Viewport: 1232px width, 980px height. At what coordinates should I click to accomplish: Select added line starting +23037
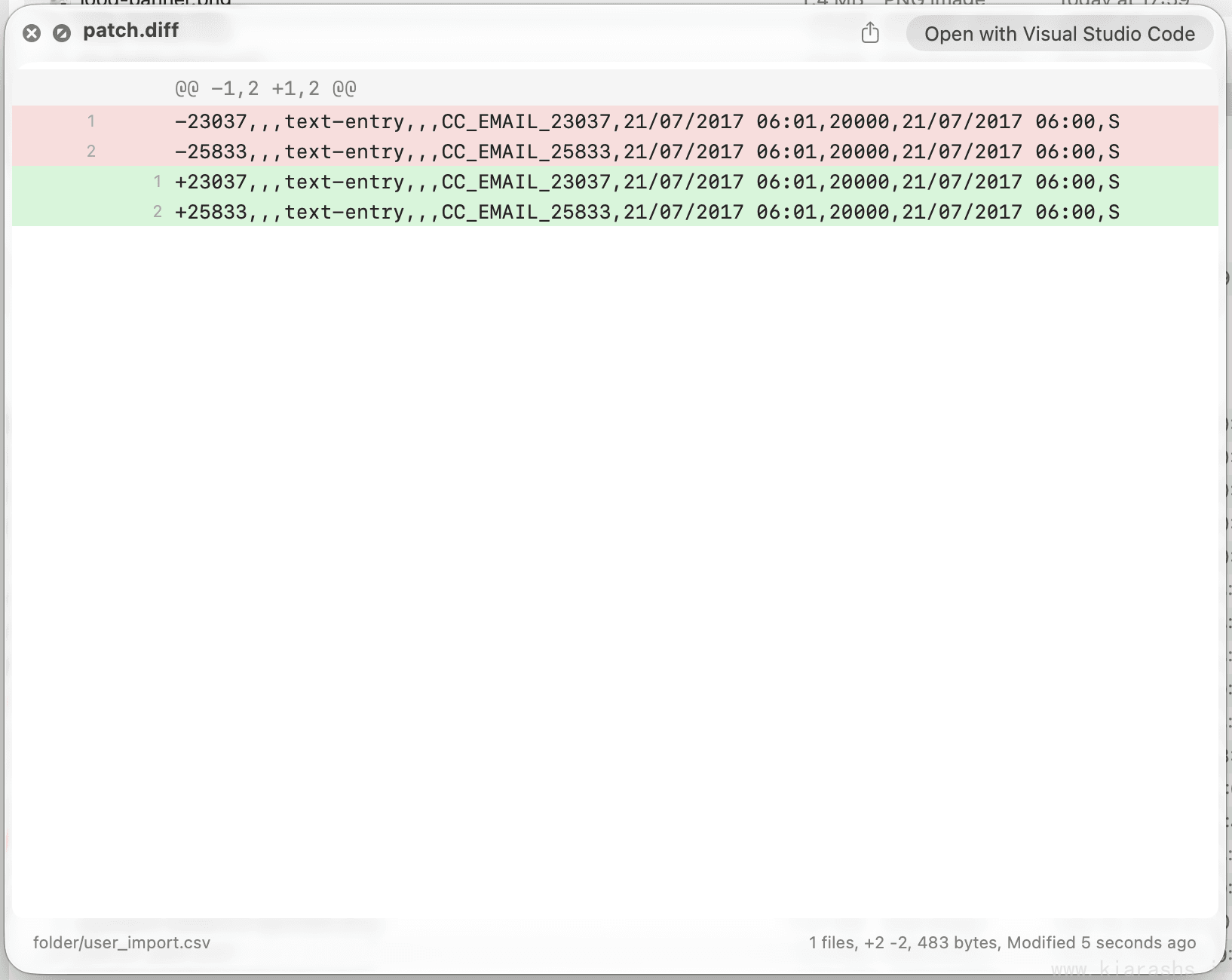(615, 181)
